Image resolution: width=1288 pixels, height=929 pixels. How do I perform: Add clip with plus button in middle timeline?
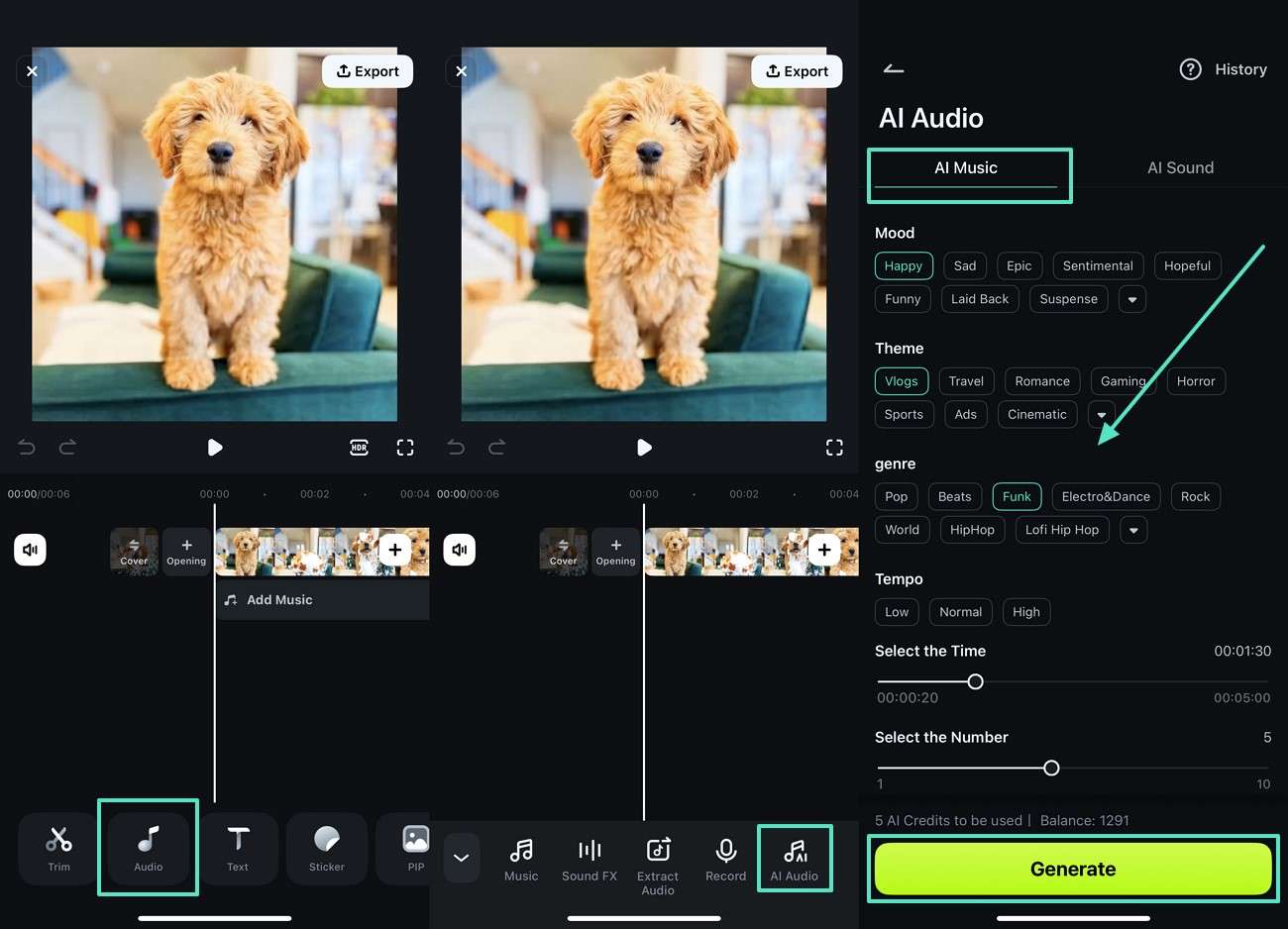824,550
